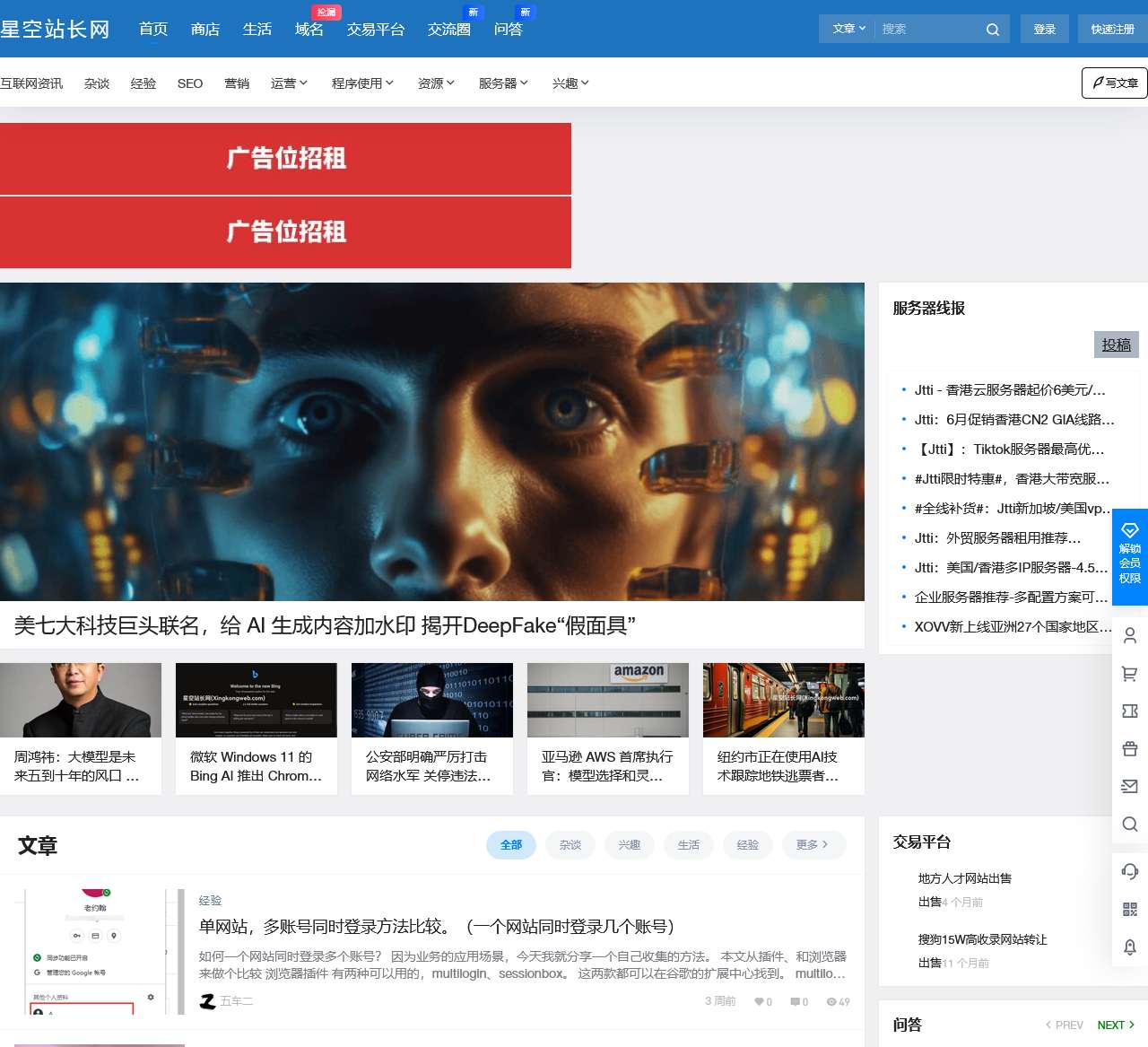The image size is (1148, 1047).
Task: Open the QR code icon in sidebar
Action: (x=1129, y=909)
